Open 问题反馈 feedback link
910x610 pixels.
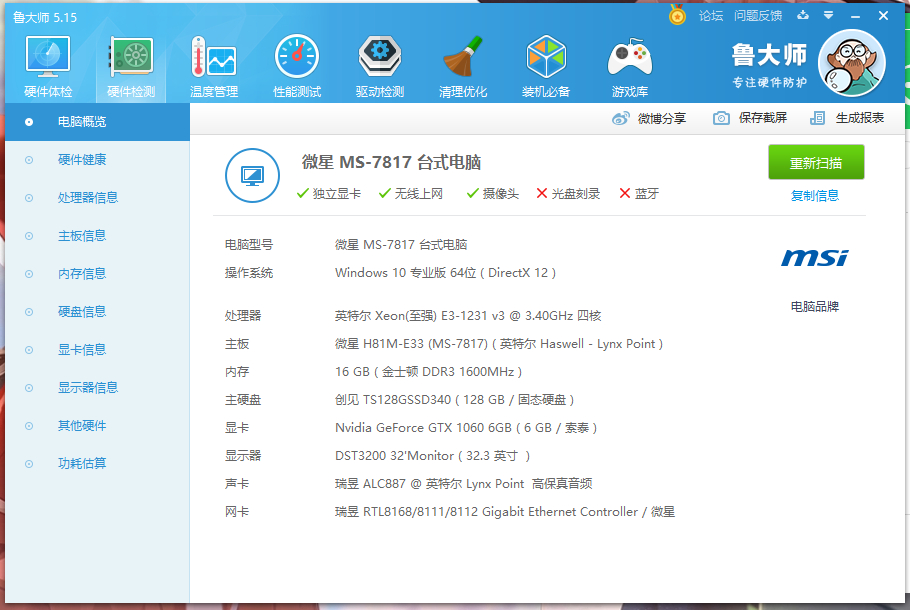click(758, 16)
